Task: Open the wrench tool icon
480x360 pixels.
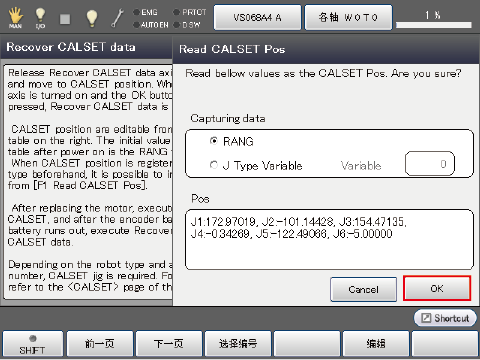Action: [117, 18]
